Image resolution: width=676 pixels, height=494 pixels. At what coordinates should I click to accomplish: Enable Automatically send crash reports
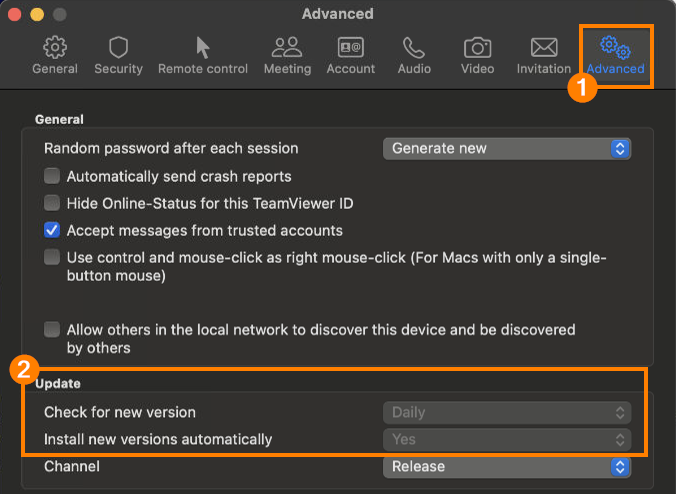(52, 176)
